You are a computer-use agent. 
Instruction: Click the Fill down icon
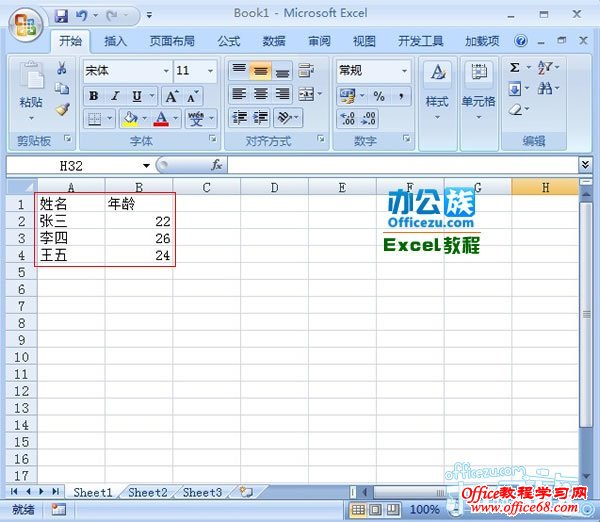(x=515, y=89)
